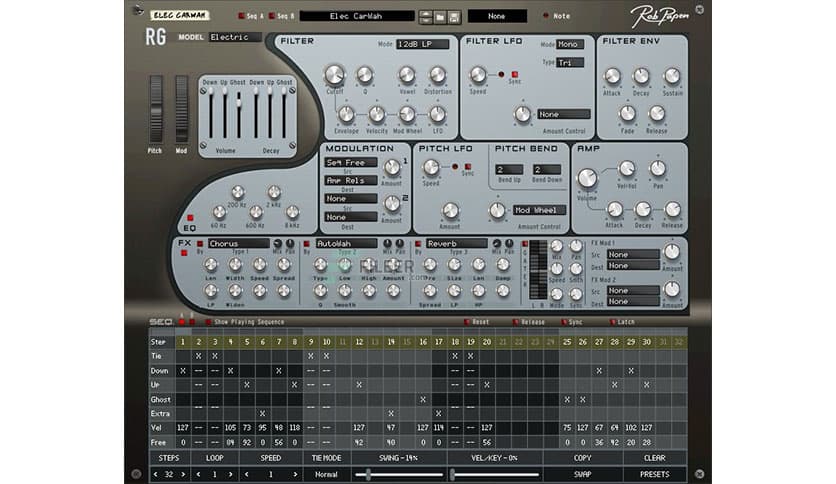Image resolution: width=836 pixels, height=484 pixels.
Task: Increase Speed with right arrow
Action: [295, 474]
